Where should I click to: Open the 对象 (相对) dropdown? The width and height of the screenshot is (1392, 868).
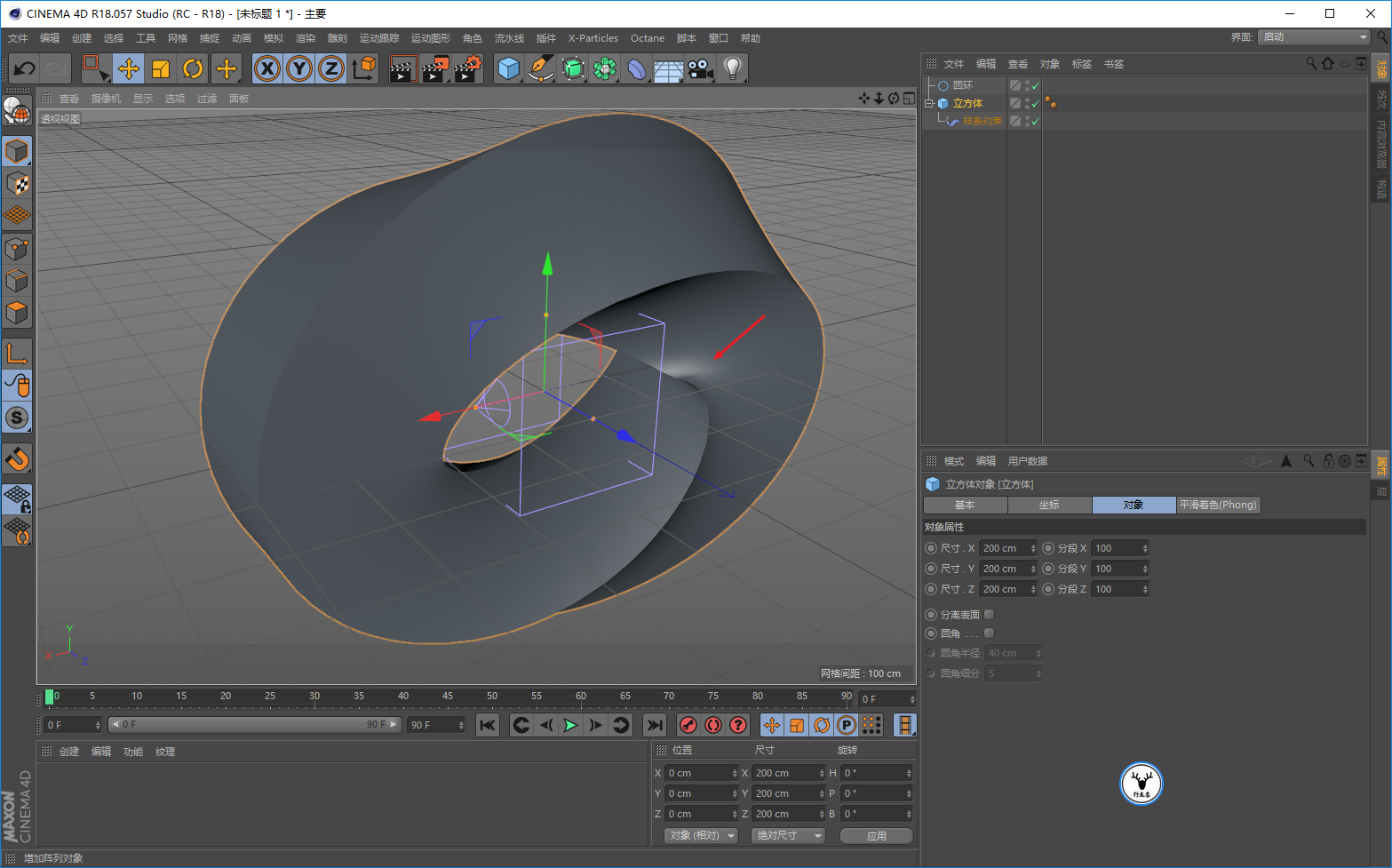click(x=702, y=835)
